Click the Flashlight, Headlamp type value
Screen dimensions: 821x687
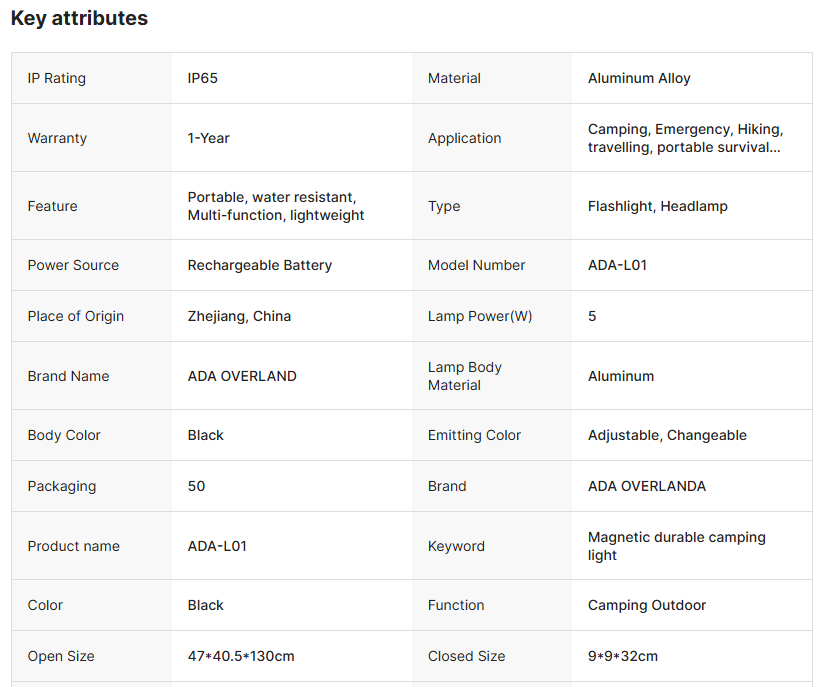pyautogui.click(x=657, y=206)
